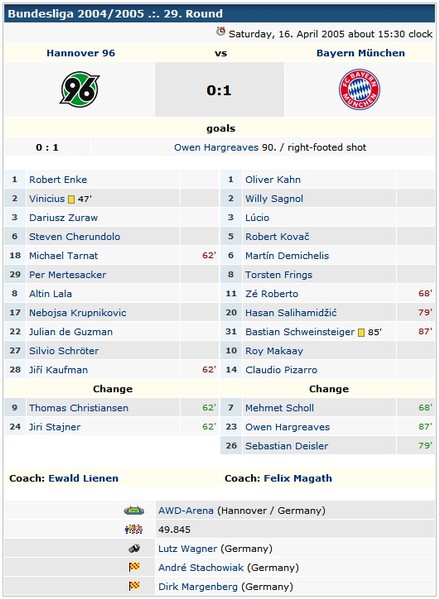Click the Hannover 96 club logo
Image resolution: width=439 pixels, height=599 pixels.
pos(80,89)
